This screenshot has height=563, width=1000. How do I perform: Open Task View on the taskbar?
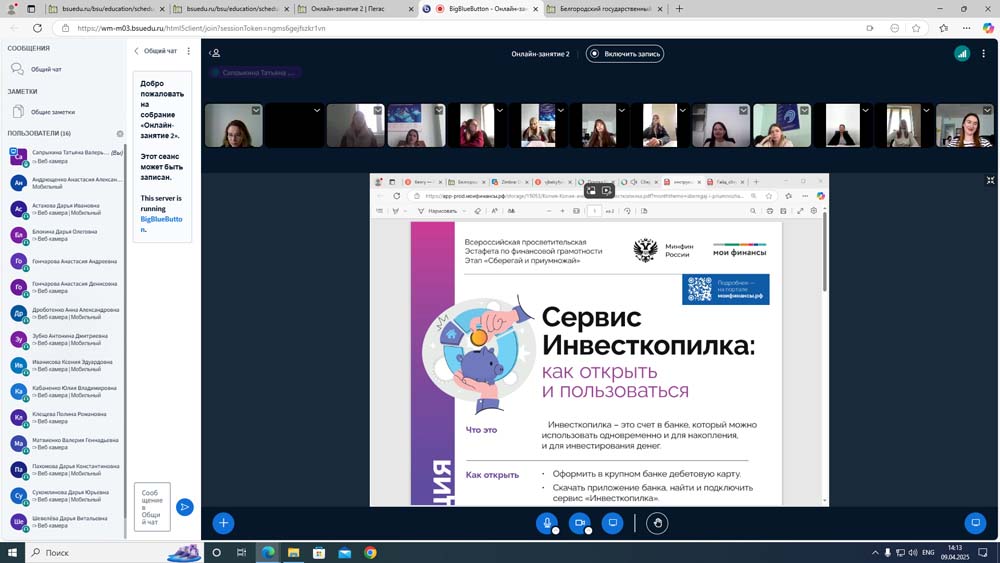point(241,552)
